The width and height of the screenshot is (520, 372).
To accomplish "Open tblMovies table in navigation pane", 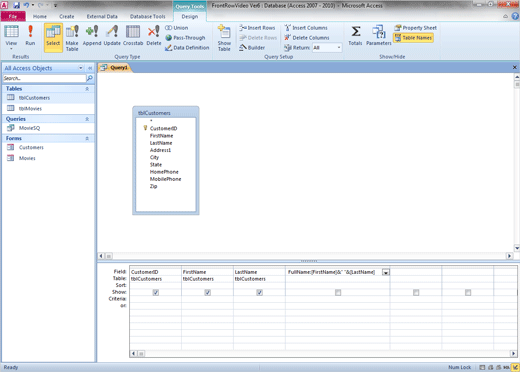I will pos(48,108).
